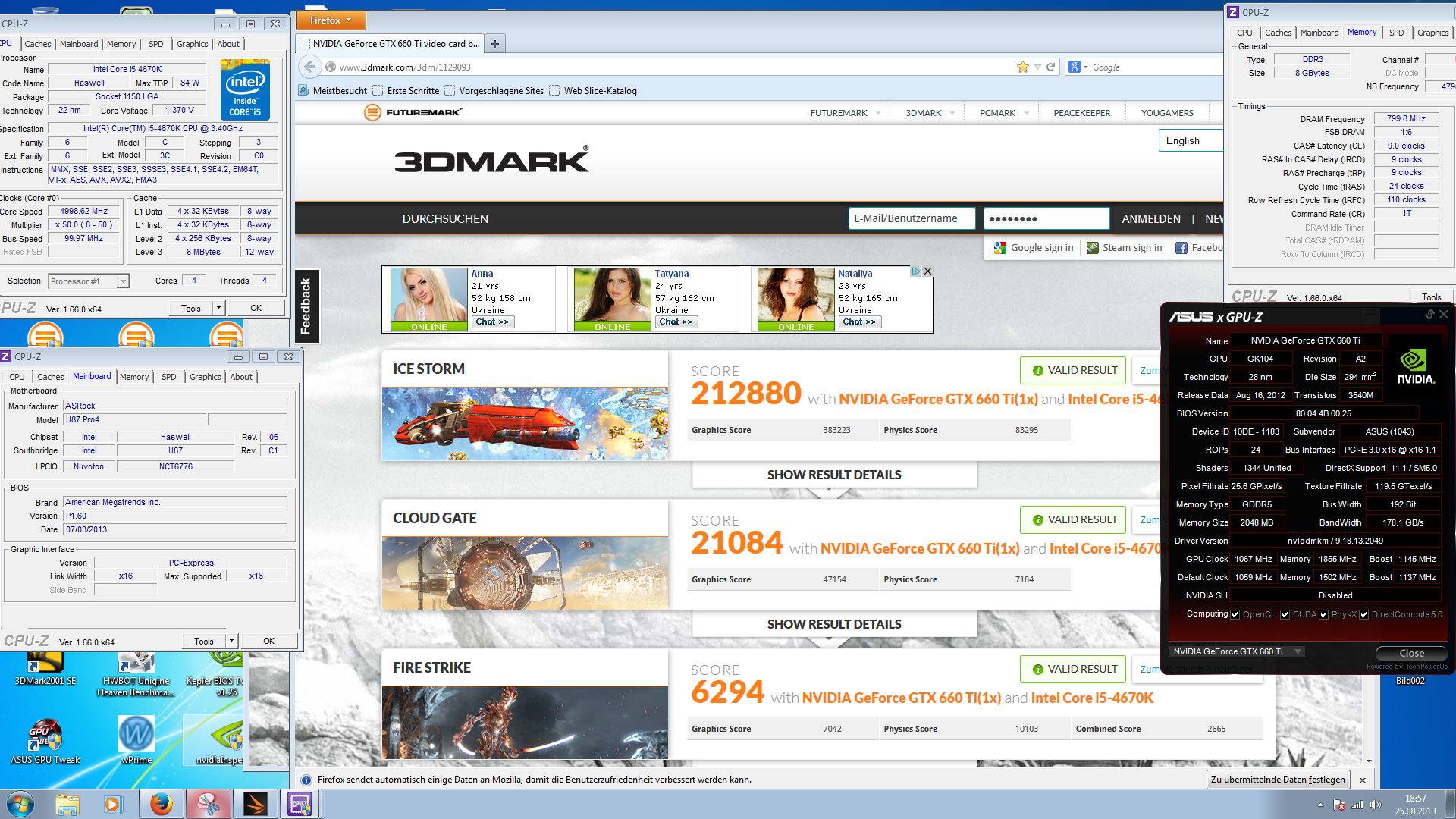The height and width of the screenshot is (819, 1456).
Task: Open Windows Explorer from taskbar
Action: click(67, 804)
